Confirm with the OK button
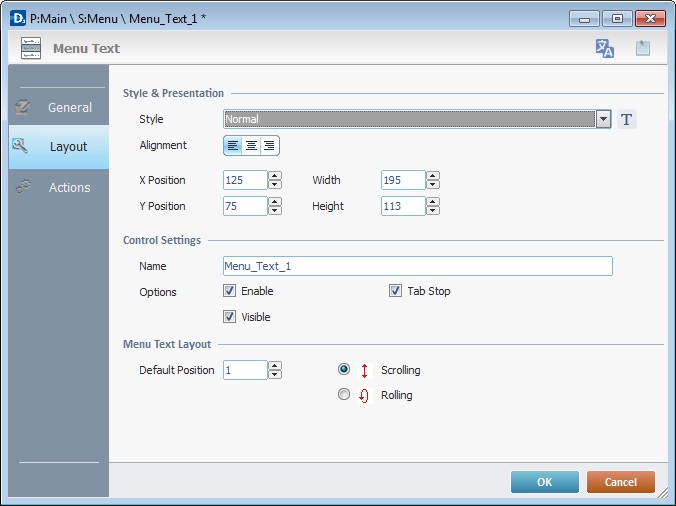Image resolution: width=676 pixels, height=506 pixels. [545, 482]
